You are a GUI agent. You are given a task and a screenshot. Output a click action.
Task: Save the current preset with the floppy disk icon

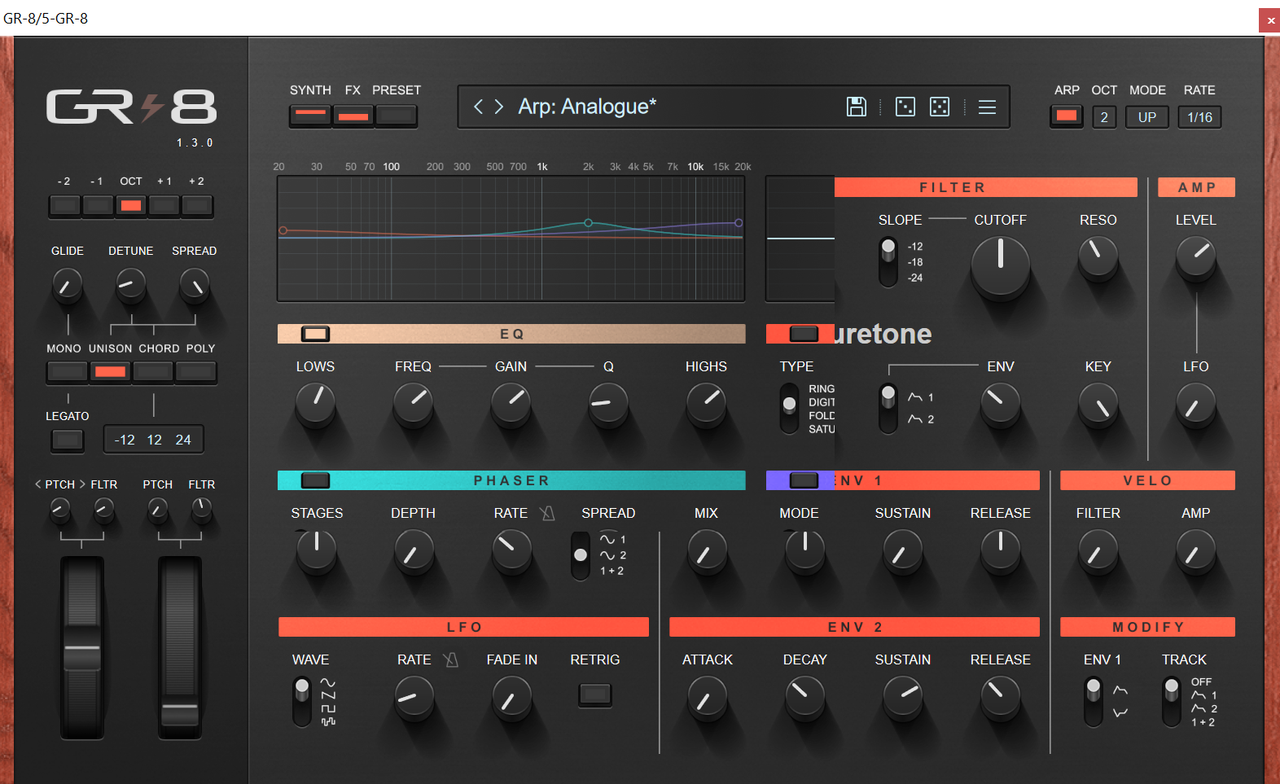click(x=856, y=107)
